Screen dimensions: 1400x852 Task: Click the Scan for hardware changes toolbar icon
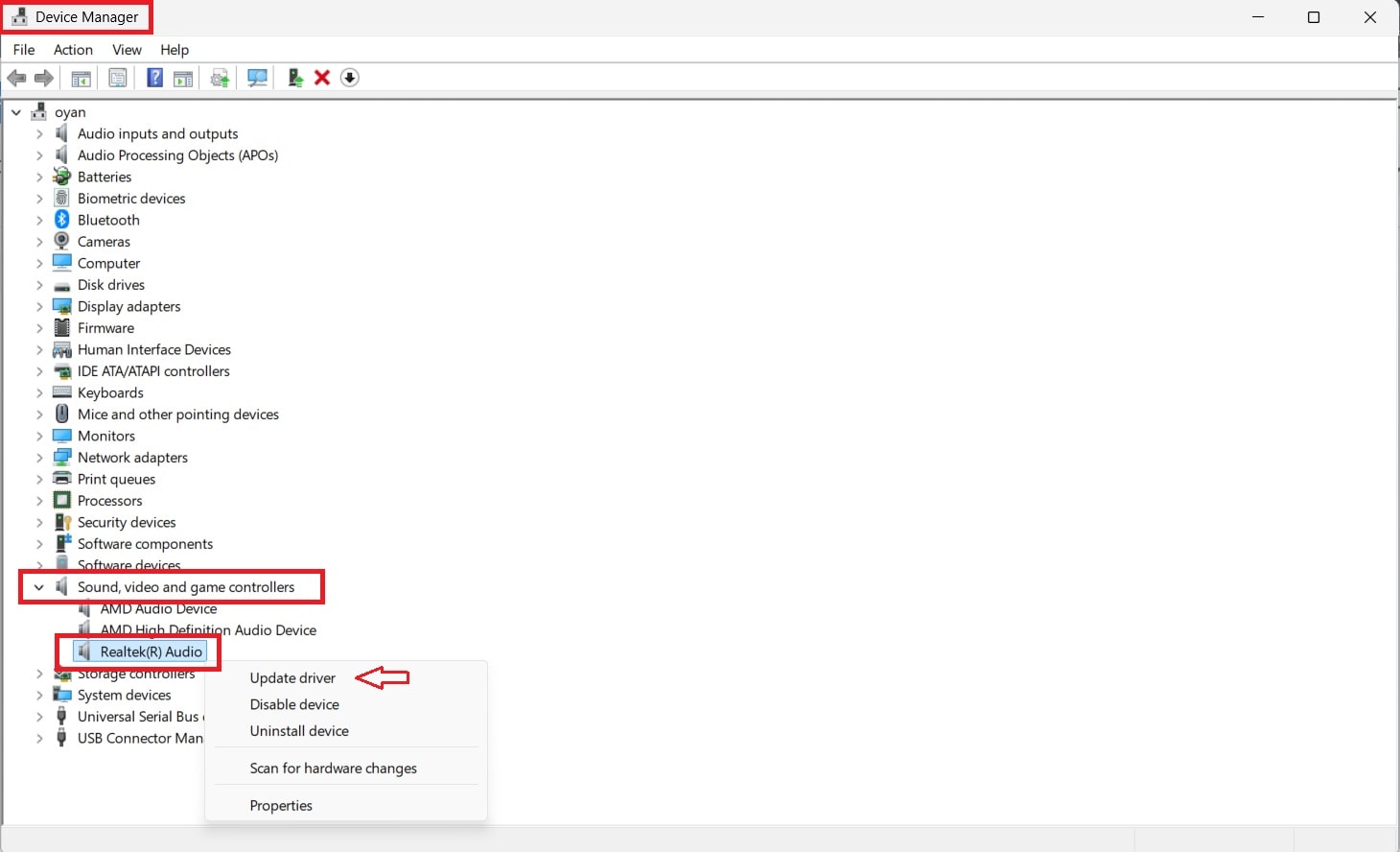click(x=257, y=77)
